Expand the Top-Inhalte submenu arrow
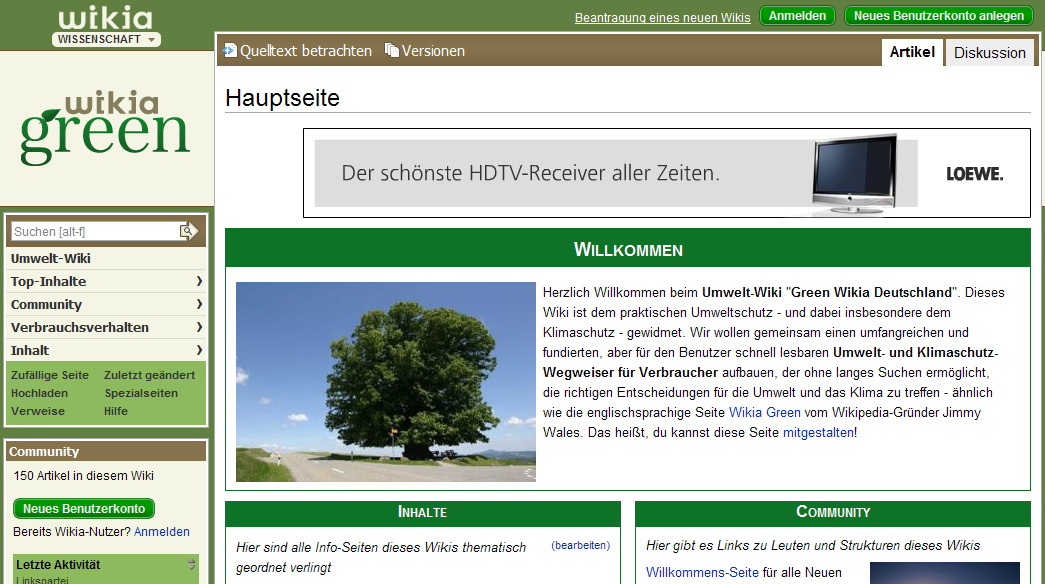The width and height of the screenshot is (1045, 584). 199,281
